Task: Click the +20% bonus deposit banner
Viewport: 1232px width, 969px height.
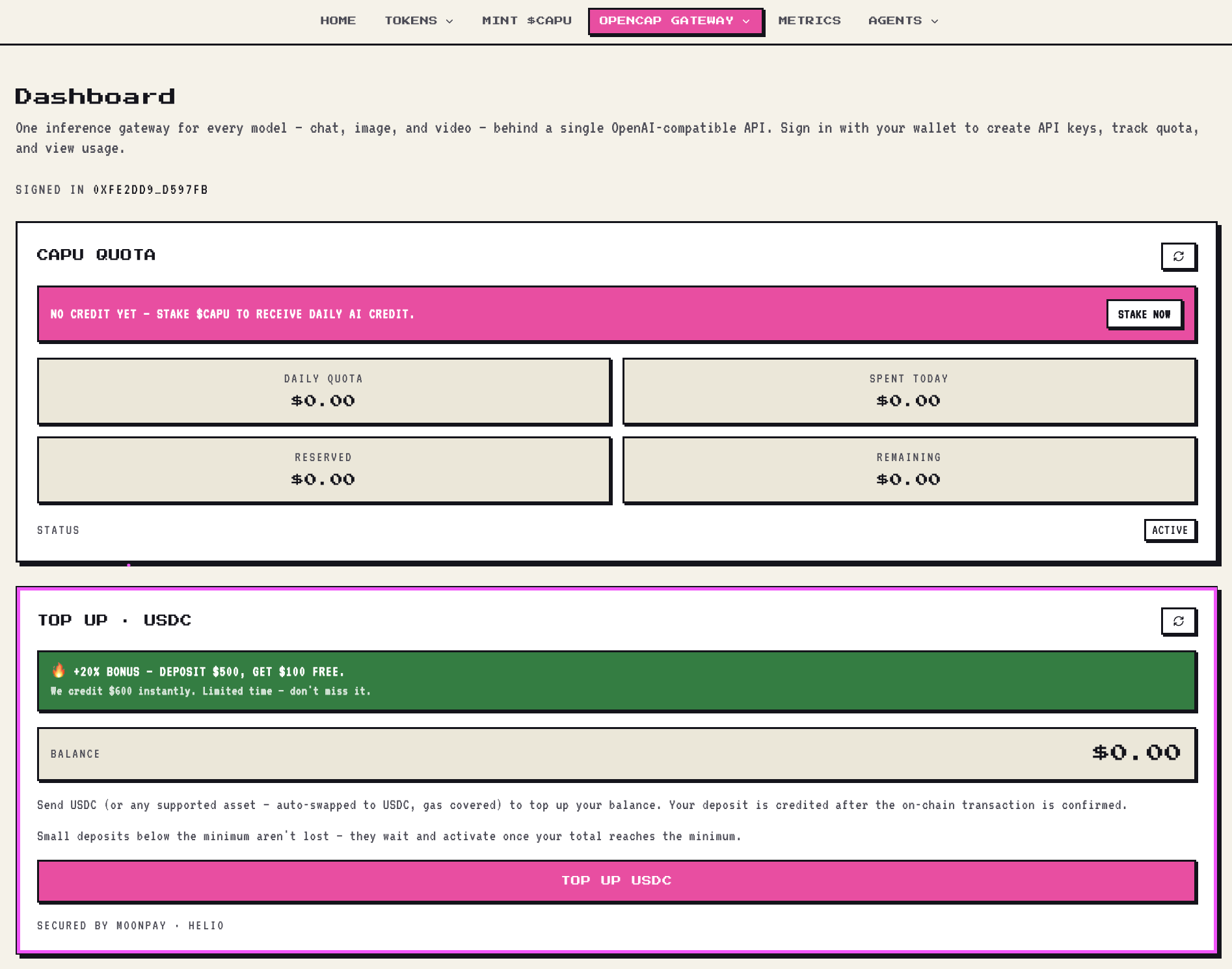Action: (617, 680)
